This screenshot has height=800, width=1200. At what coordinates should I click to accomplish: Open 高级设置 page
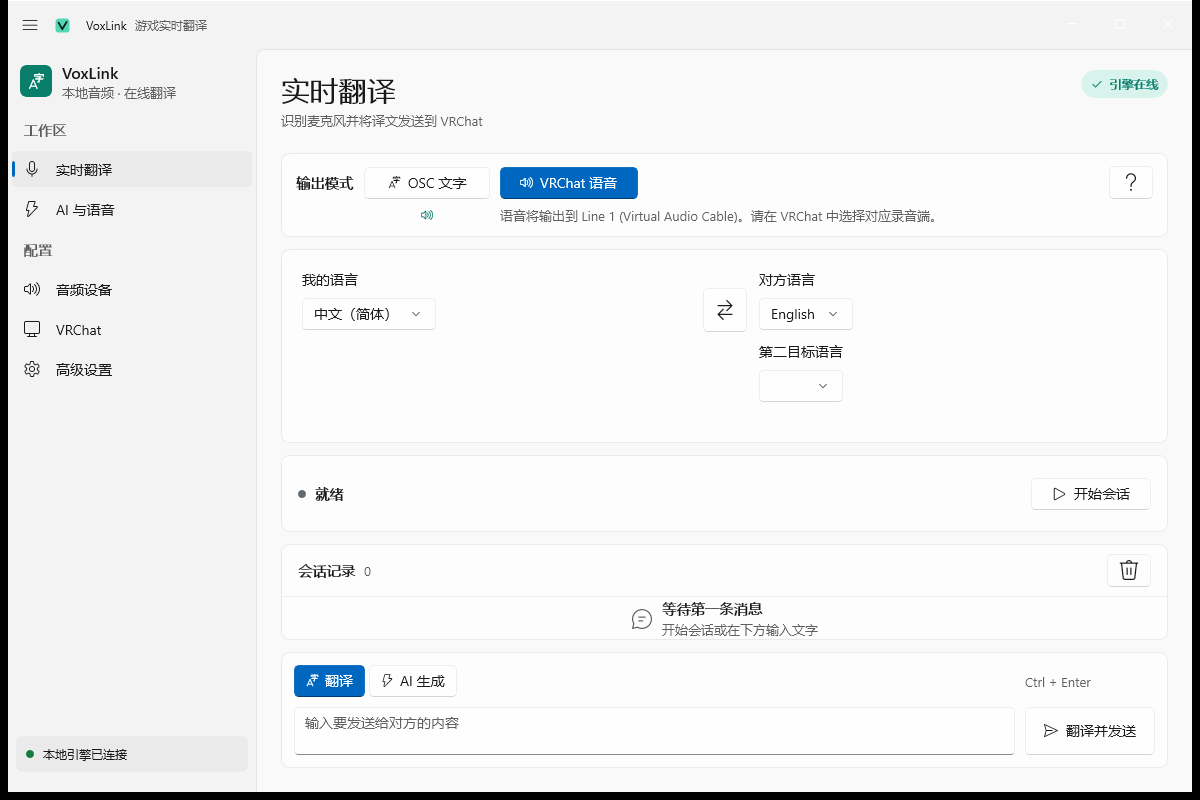(x=132, y=370)
